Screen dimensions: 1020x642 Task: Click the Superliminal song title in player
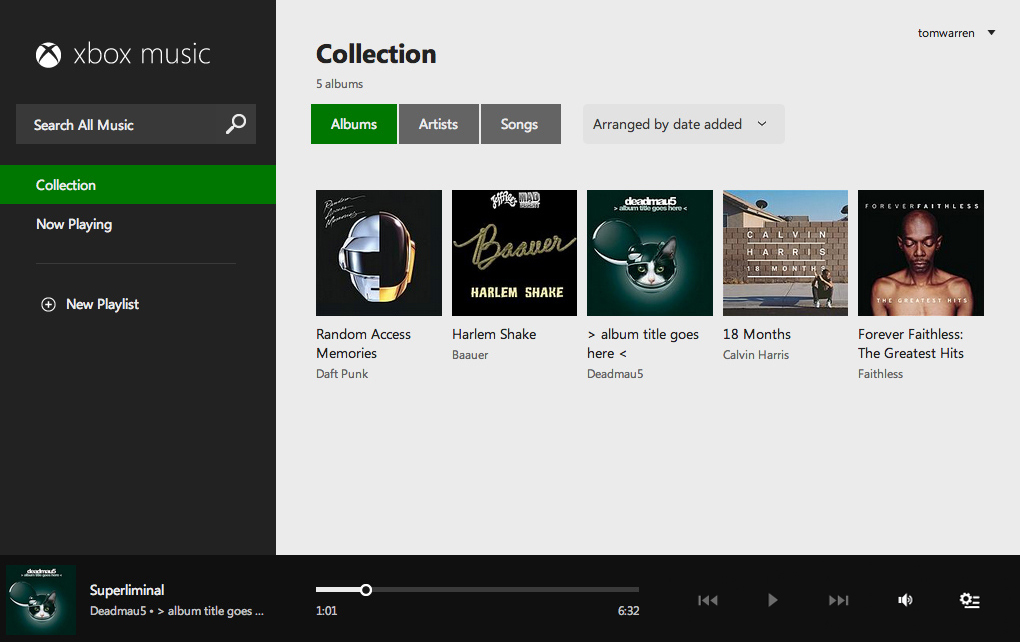(127, 590)
